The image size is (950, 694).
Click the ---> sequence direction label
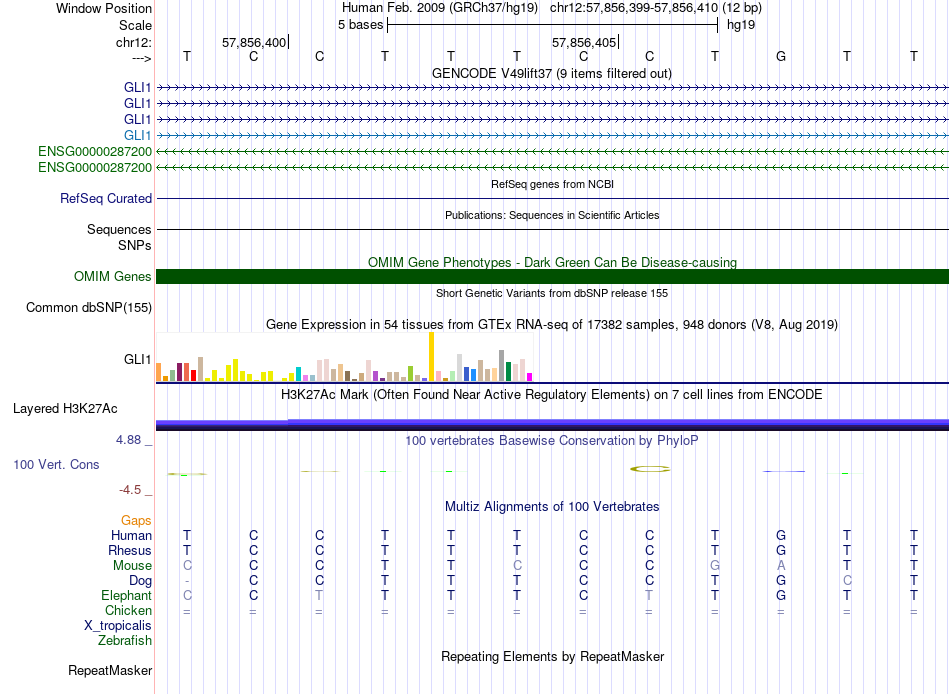(x=142, y=58)
